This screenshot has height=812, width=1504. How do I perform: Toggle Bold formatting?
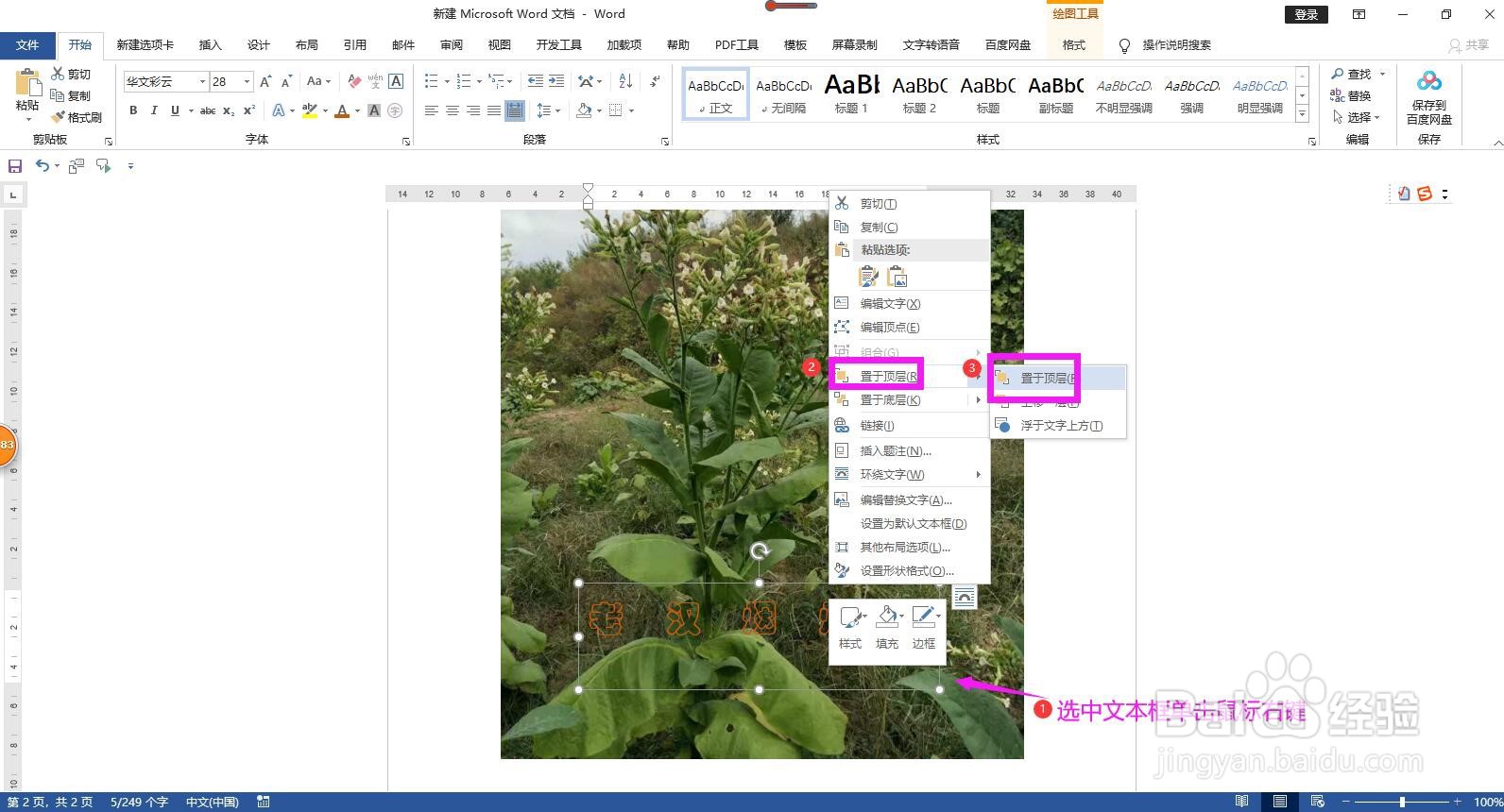tap(133, 110)
